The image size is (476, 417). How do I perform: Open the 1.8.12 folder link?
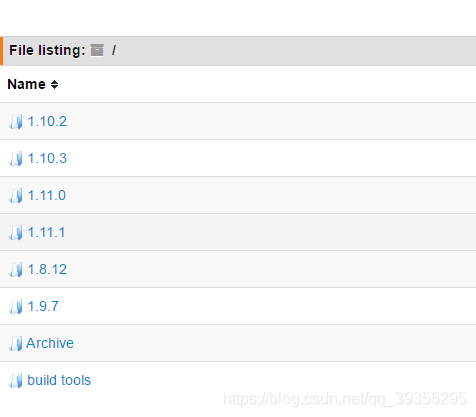point(47,269)
